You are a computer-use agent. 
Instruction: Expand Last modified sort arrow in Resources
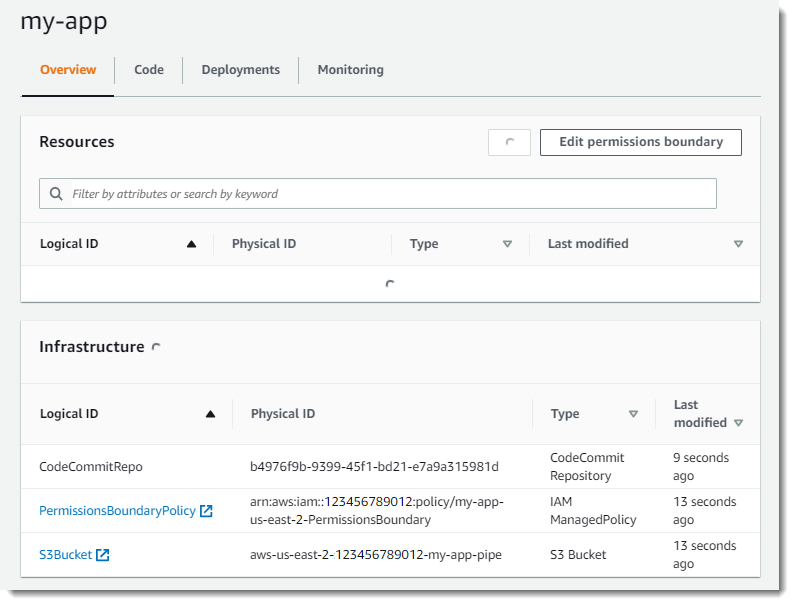(738, 244)
